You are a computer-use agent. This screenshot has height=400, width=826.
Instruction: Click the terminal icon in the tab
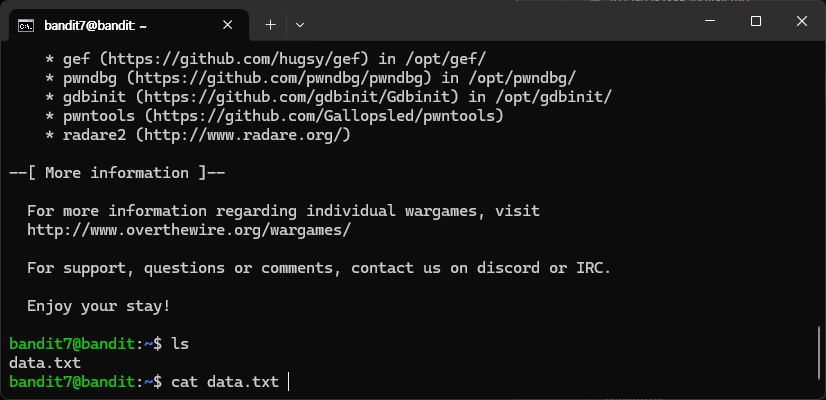coord(26,25)
